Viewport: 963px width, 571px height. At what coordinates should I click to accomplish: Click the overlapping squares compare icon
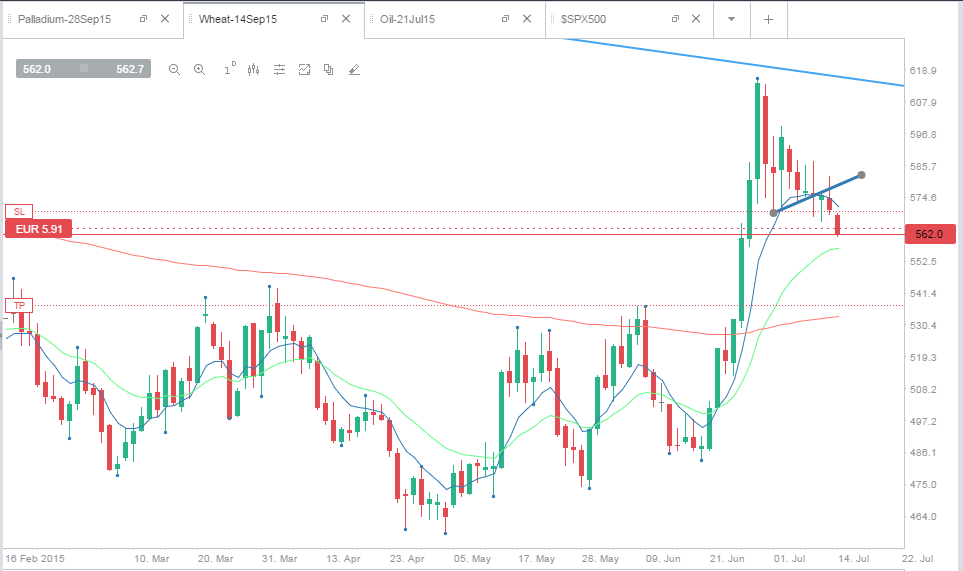(329, 70)
